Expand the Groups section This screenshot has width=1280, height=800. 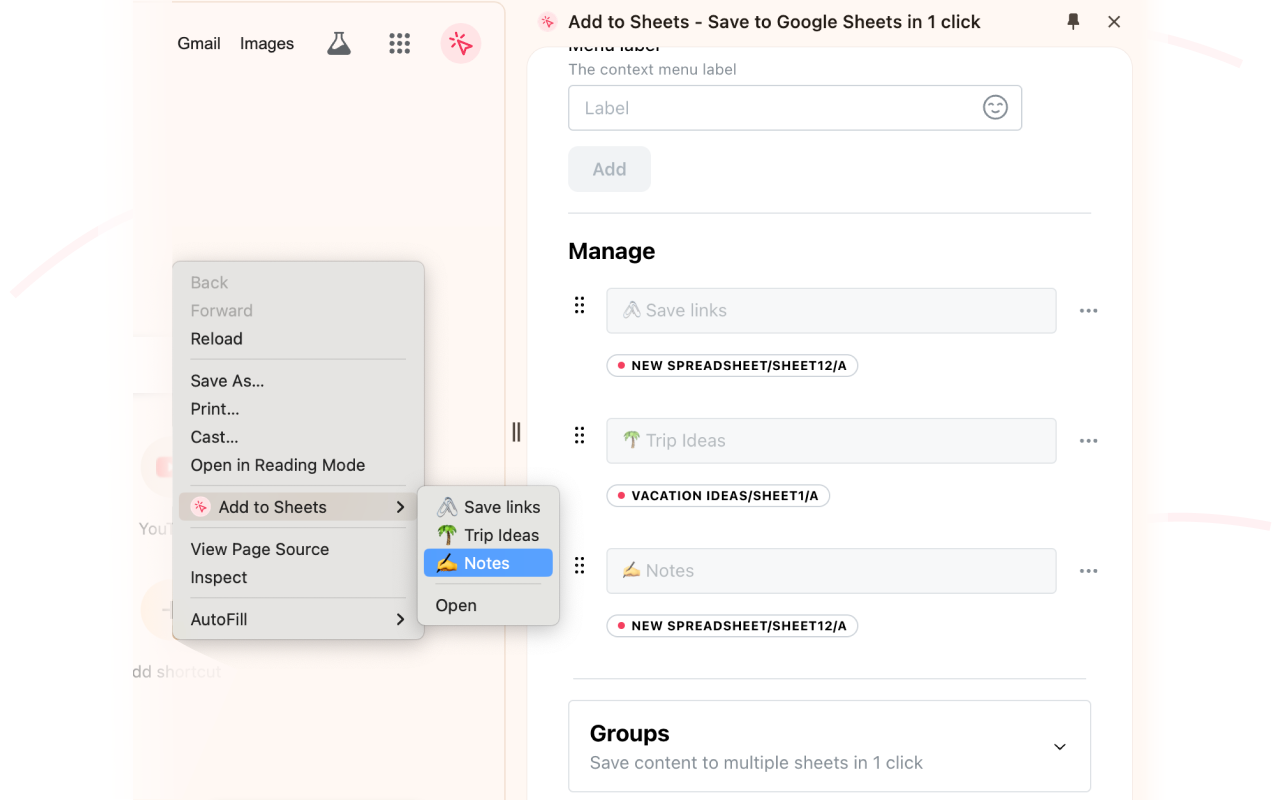tap(1059, 746)
